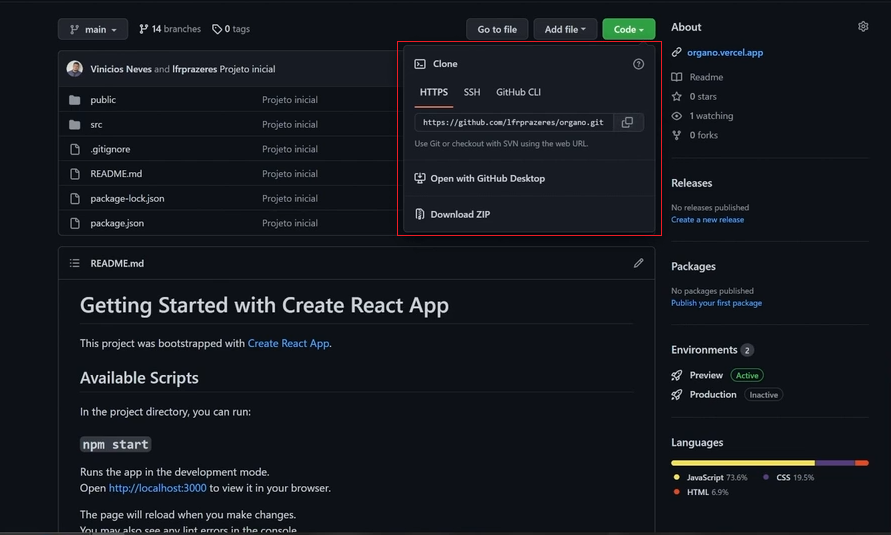Image resolution: width=891 pixels, height=535 pixels.
Task: Click the src folder icon
Action: 74,124
